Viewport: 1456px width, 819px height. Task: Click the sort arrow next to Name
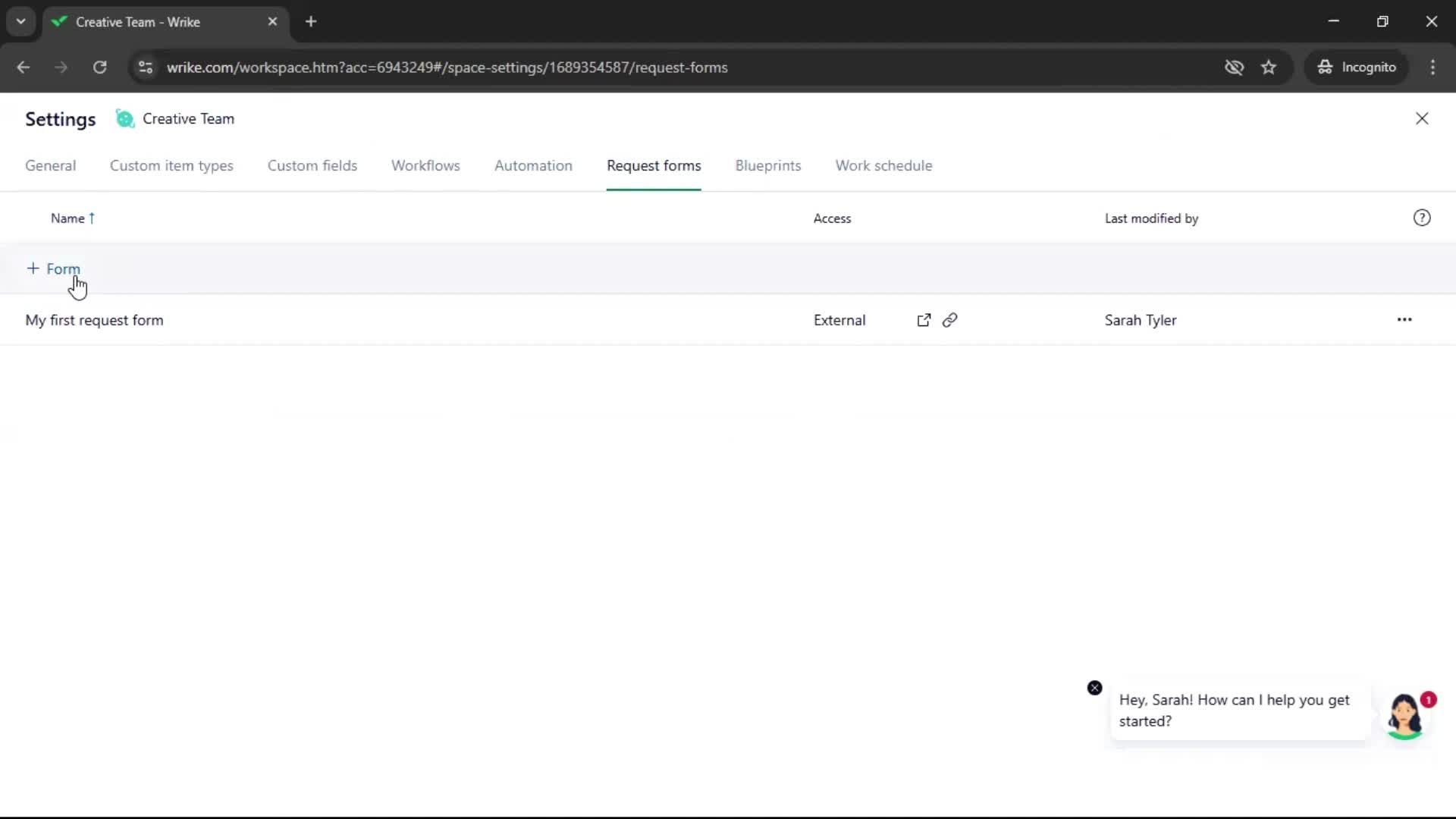pyautogui.click(x=92, y=218)
